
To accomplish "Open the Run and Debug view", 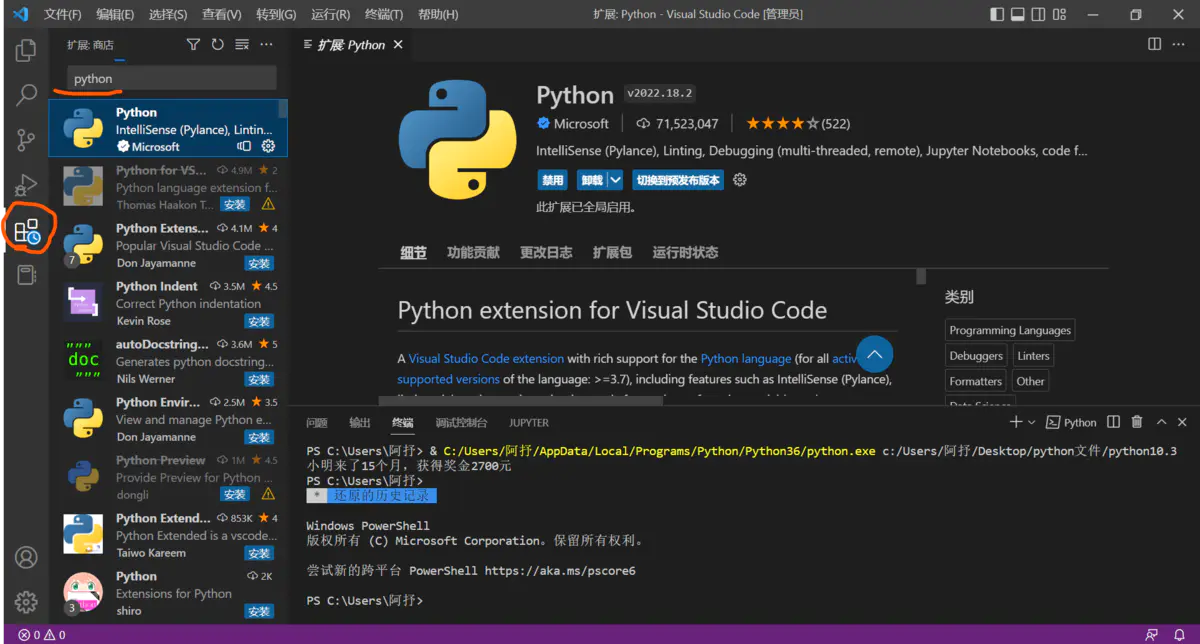I will 26,185.
